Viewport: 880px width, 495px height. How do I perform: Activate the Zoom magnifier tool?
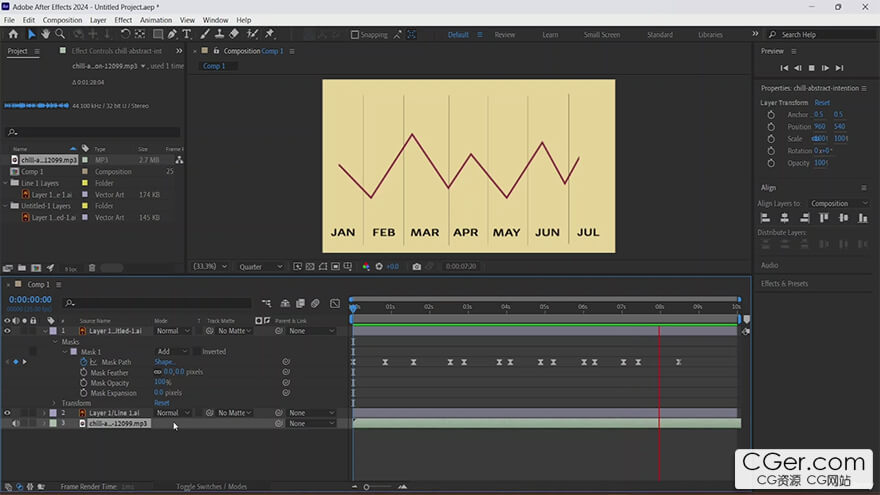(60, 34)
